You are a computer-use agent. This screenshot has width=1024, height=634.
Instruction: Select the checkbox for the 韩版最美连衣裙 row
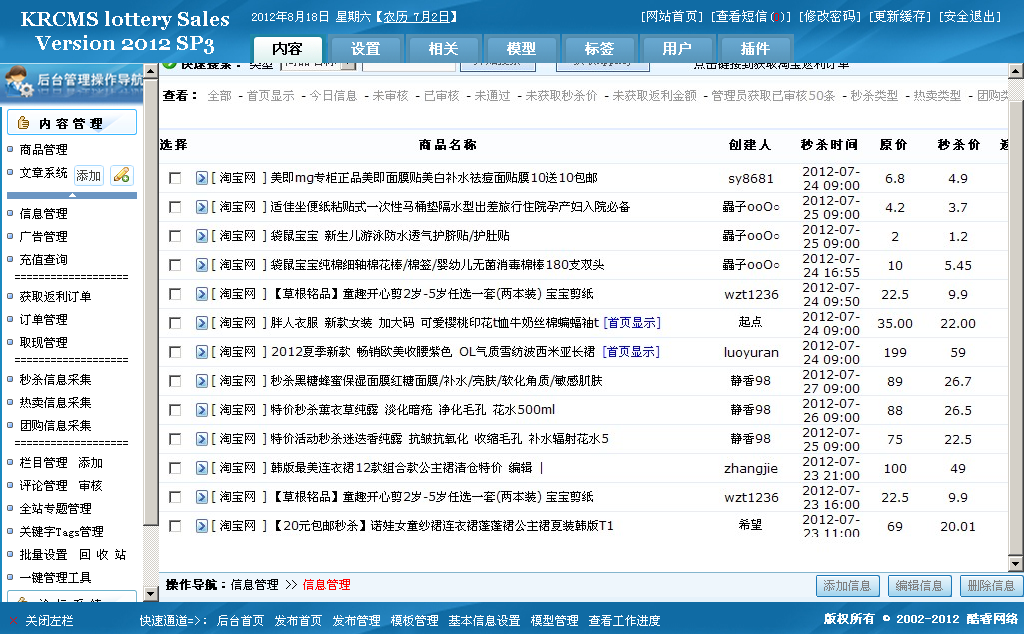pos(175,468)
